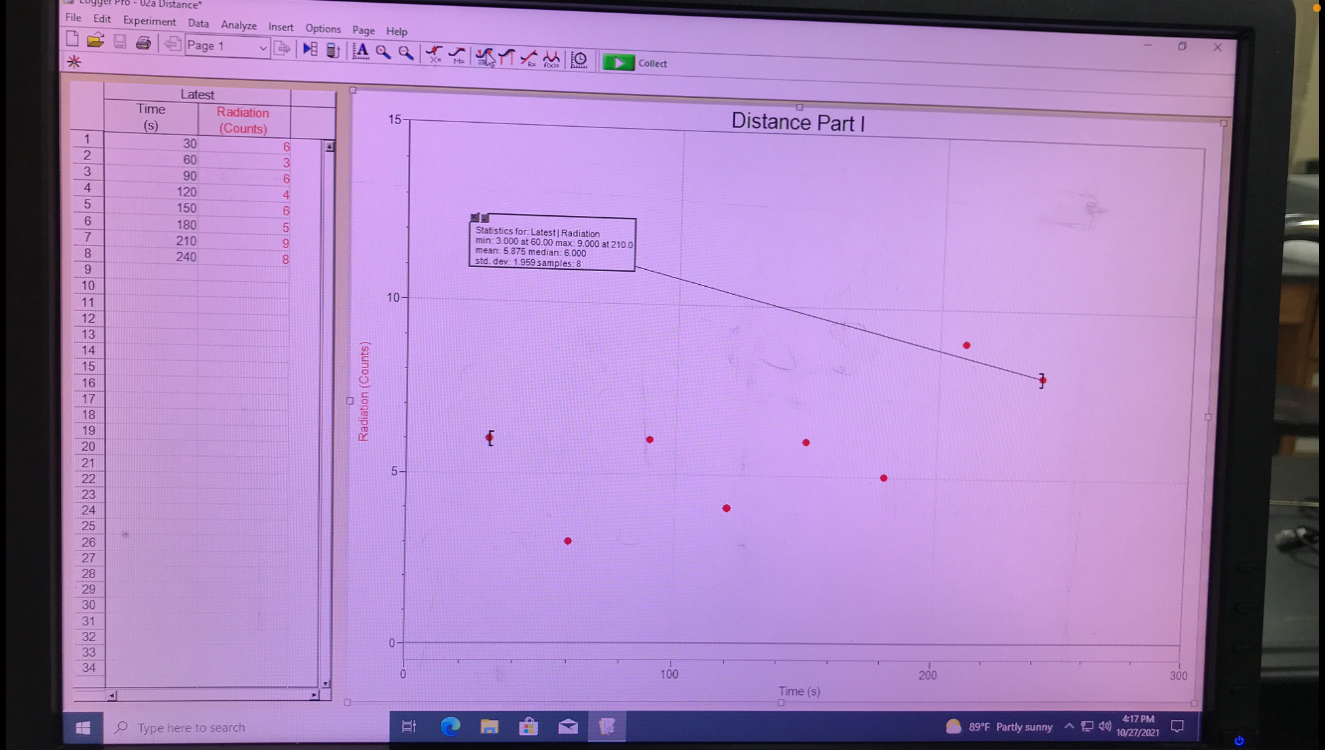Click the Radiation (Counts) column header
Screen dimensions: 1325x750
pyautogui.click(x=243, y=120)
